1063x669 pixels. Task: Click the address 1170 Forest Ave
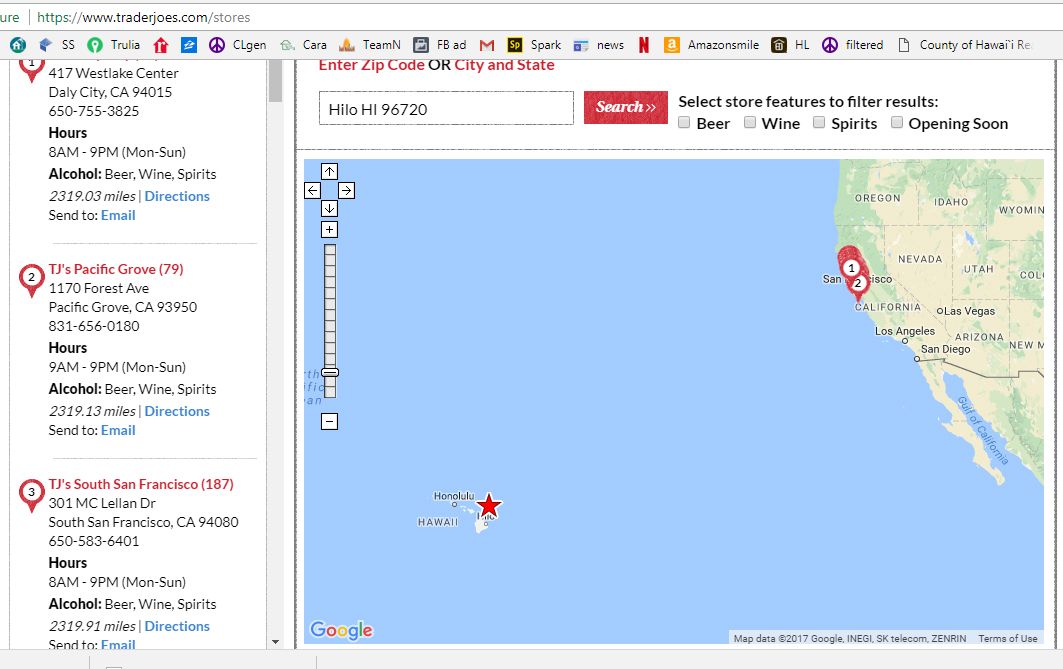pyautogui.click(x=98, y=288)
